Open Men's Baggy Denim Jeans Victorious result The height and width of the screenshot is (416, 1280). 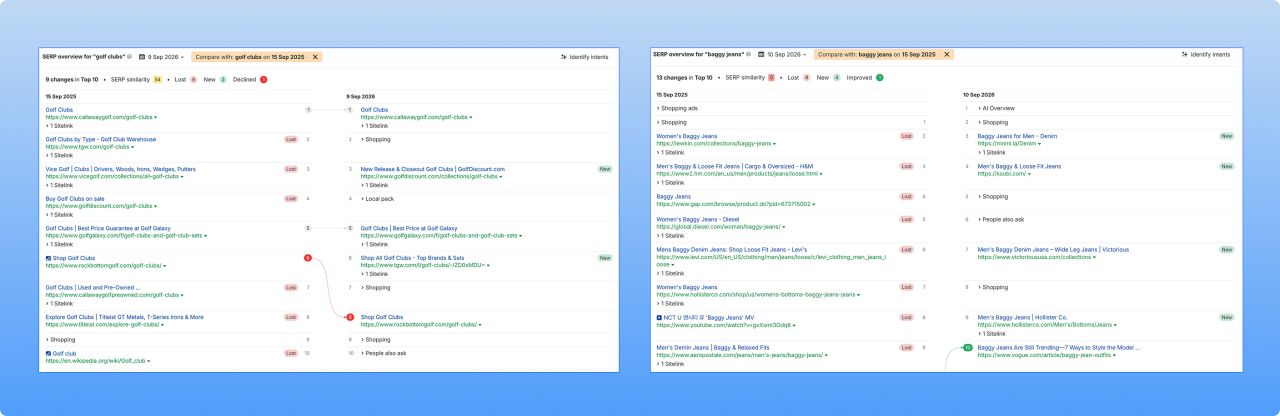[x=1053, y=249]
